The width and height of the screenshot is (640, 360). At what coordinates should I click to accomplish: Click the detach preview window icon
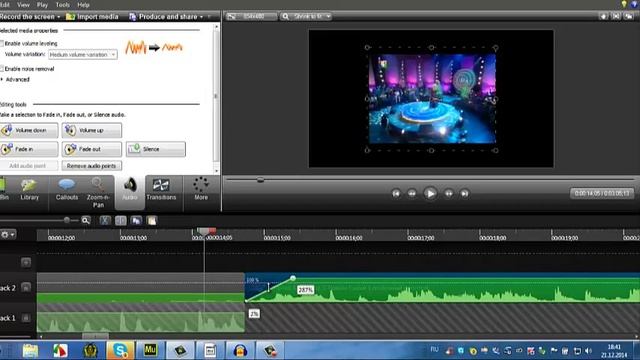click(629, 16)
